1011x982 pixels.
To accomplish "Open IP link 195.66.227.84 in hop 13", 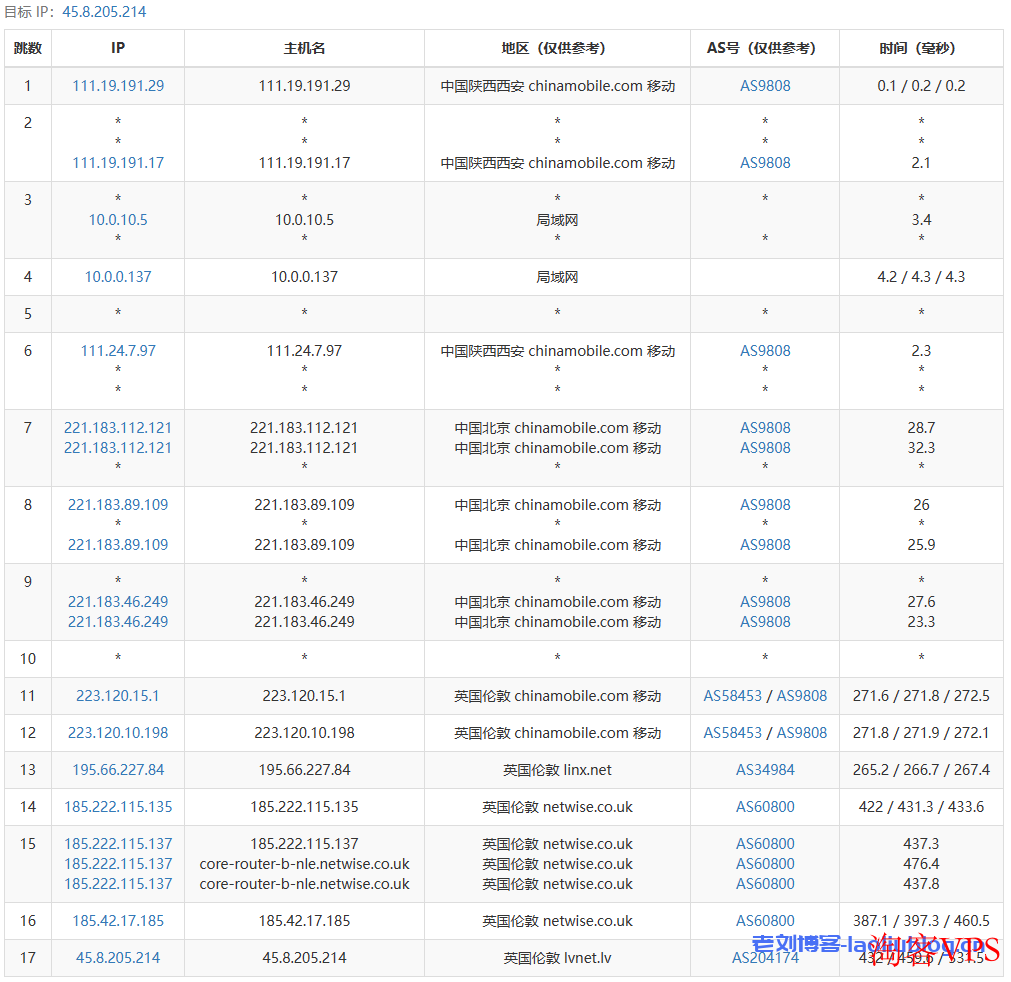I will pos(118,770).
